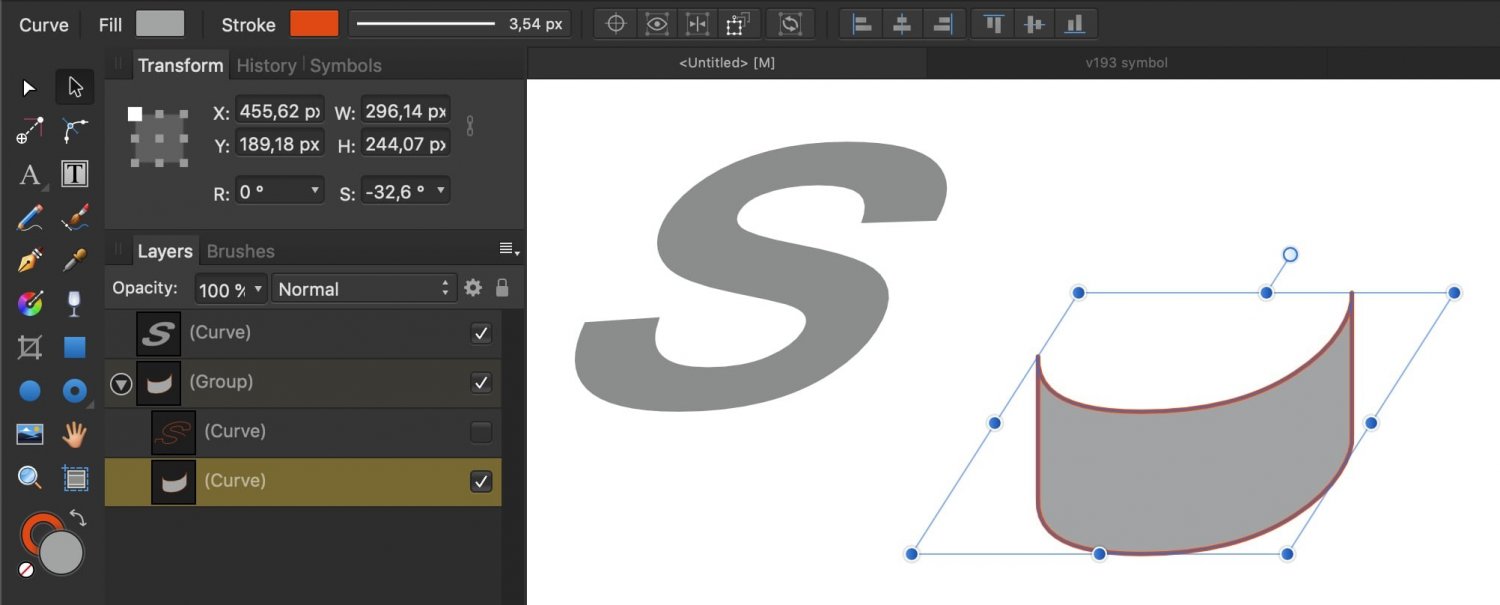
Task: Enable the hidden Curve layer checkbox
Action: [x=481, y=432]
